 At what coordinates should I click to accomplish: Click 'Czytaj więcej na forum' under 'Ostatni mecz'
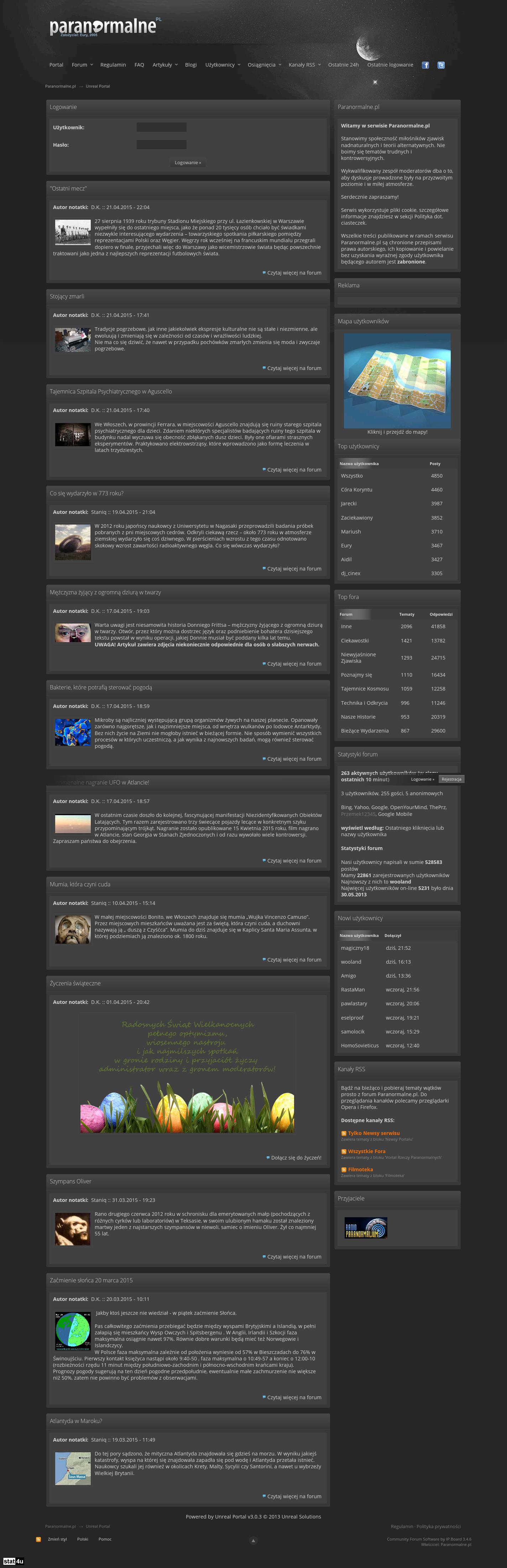pyautogui.click(x=294, y=273)
